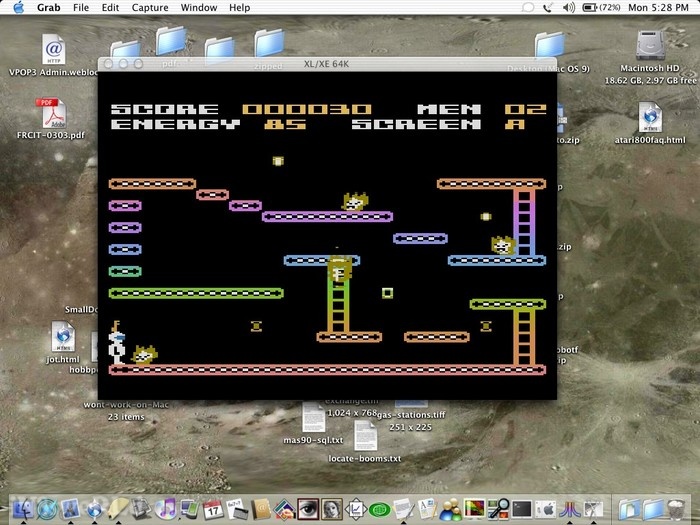Select the locate-booms.txt file icon
Screen dimensions: 700x525
365,436
